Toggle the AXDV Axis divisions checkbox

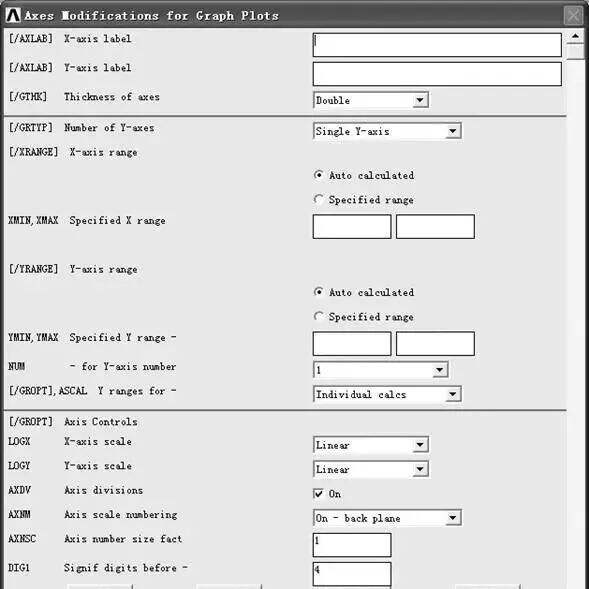[319, 494]
